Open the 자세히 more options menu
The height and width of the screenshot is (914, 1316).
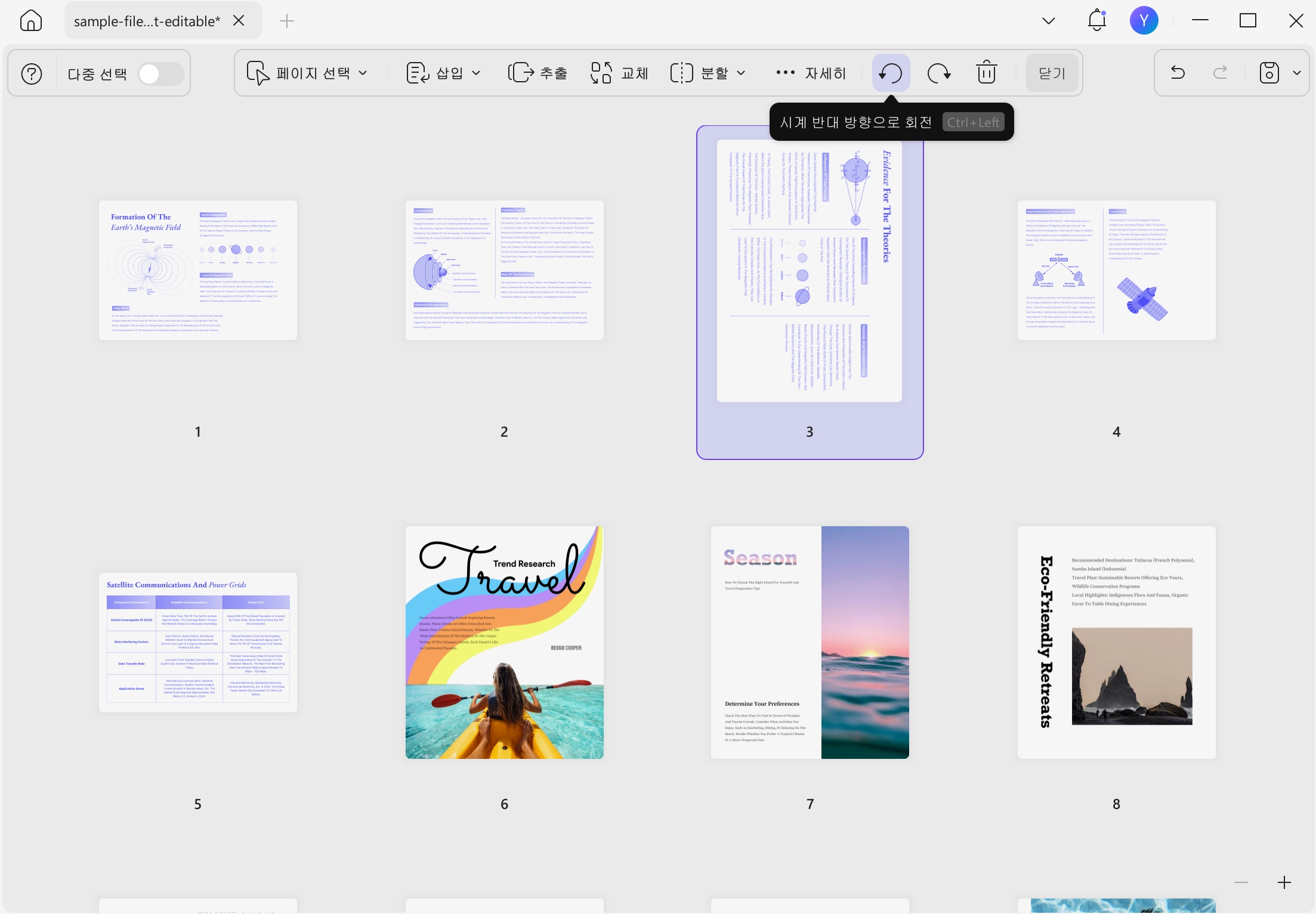tap(811, 73)
